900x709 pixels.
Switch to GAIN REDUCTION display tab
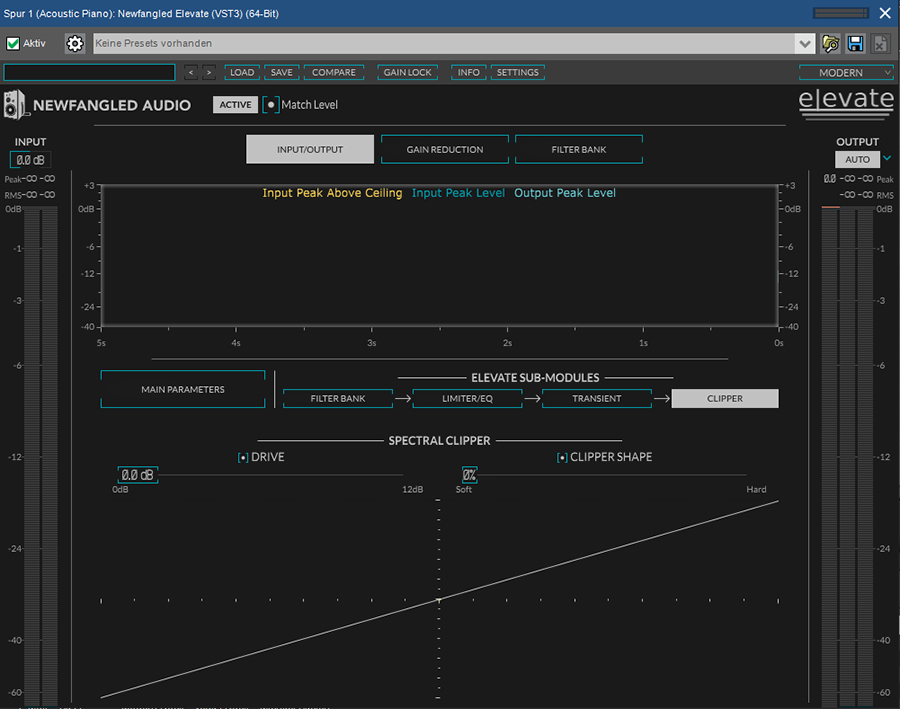point(445,149)
